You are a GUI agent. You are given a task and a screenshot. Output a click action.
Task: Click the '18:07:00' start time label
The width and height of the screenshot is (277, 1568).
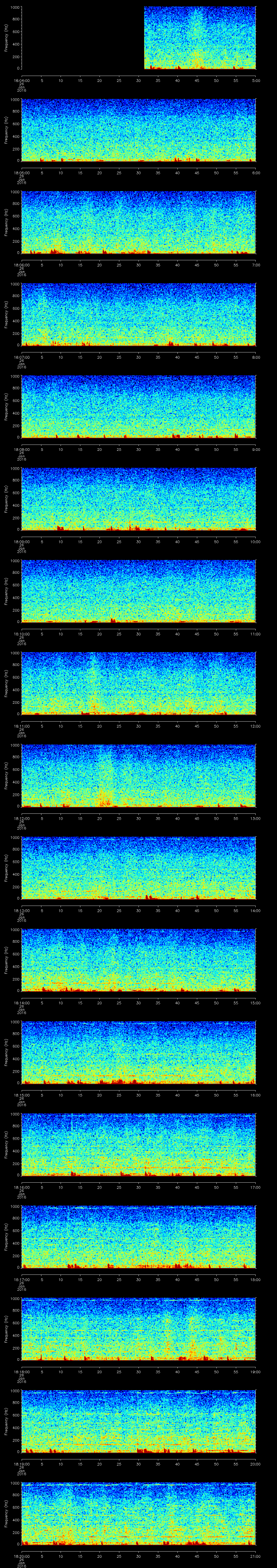point(22,357)
